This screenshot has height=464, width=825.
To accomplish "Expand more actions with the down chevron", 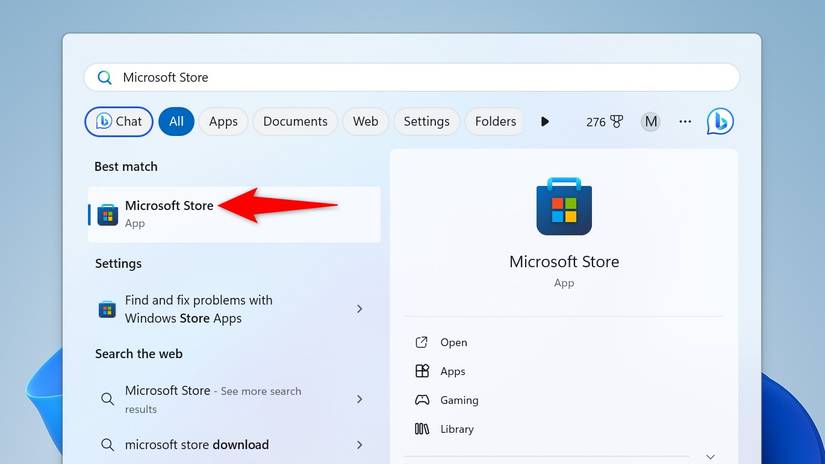I will click(x=710, y=456).
